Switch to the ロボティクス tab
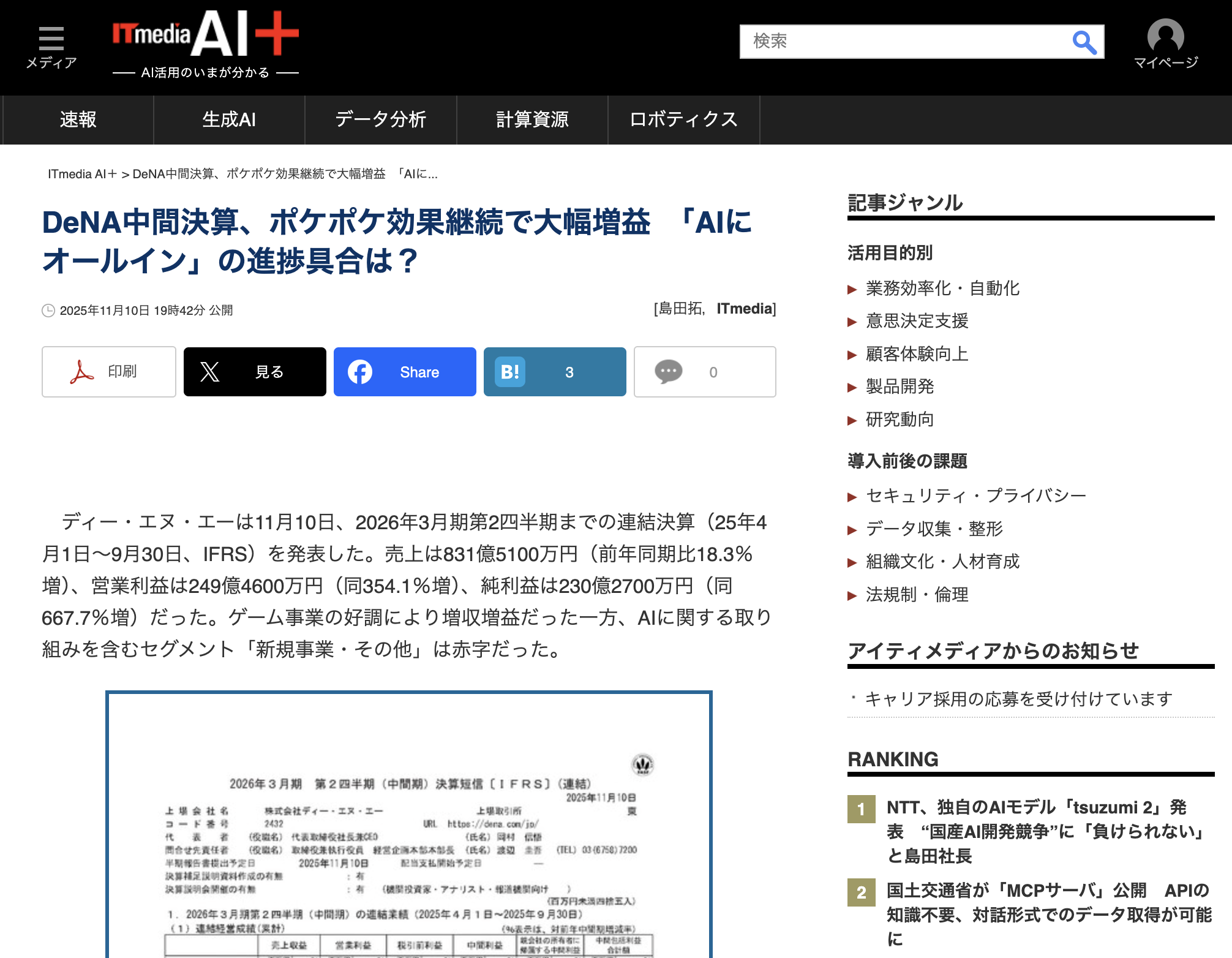The height and width of the screenshot is (958, 1232). click(683, 119)
